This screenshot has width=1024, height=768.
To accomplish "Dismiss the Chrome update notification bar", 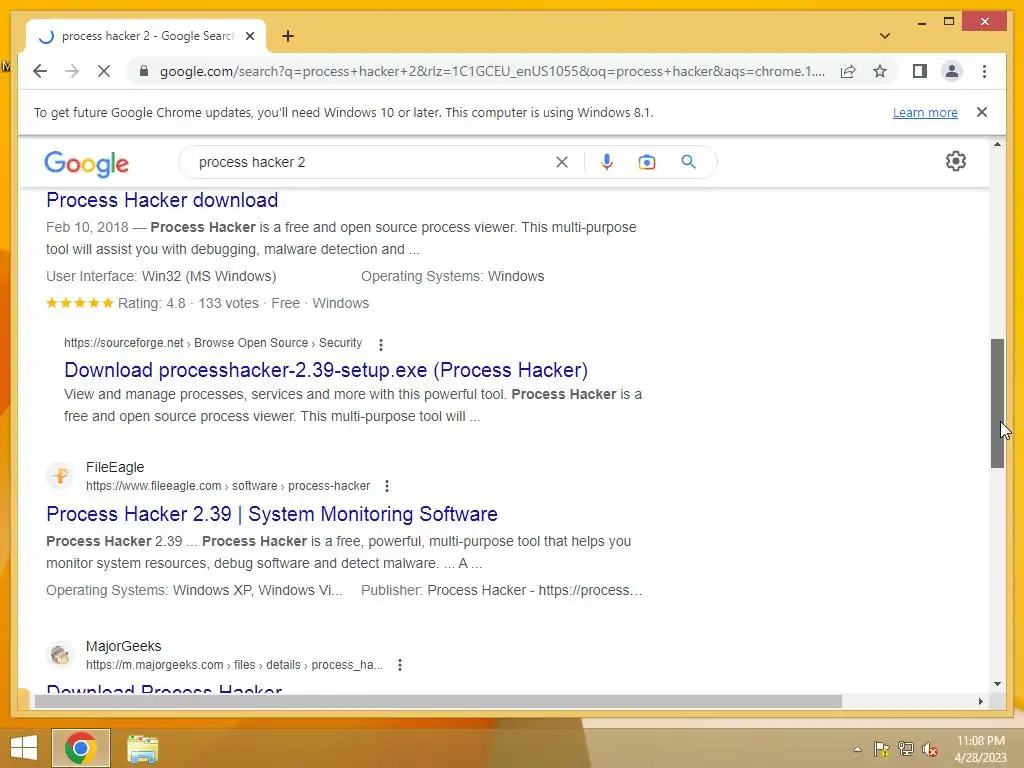I will 982,112.
